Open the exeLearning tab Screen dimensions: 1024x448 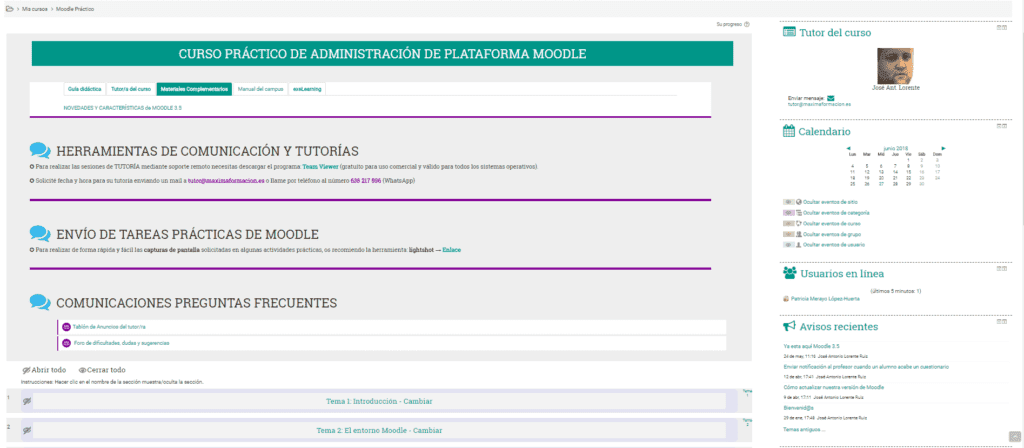tap(307, 89)
